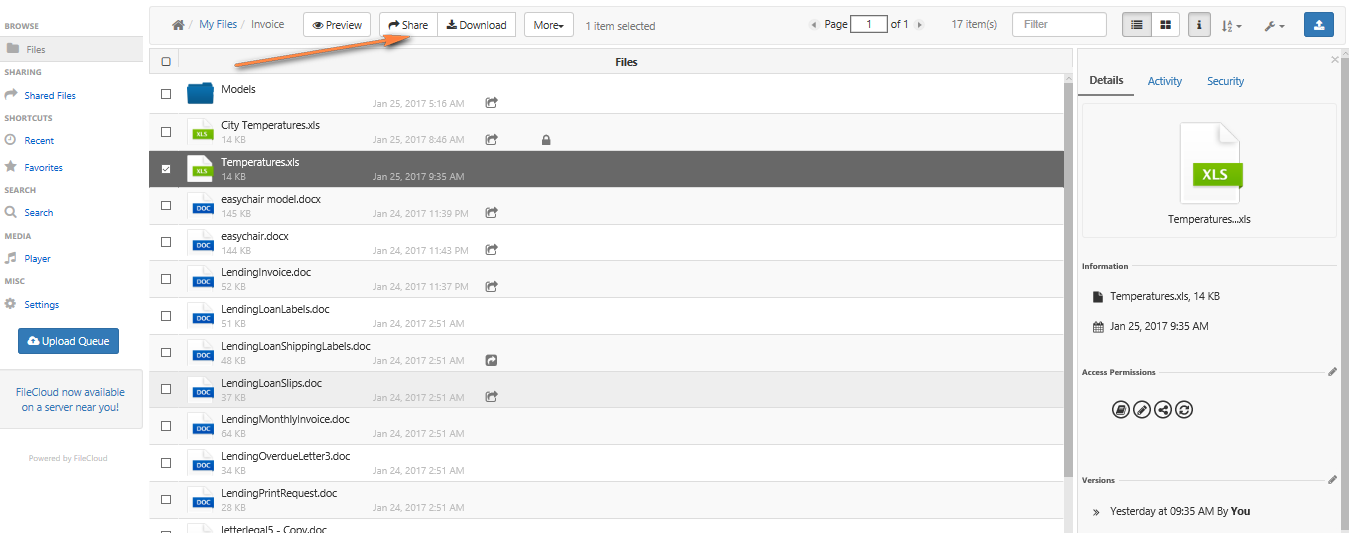Screen dimensions: 1349x533
Task: Check the City Temperatures.xls checkbox
Action: (x=166, y=131)
